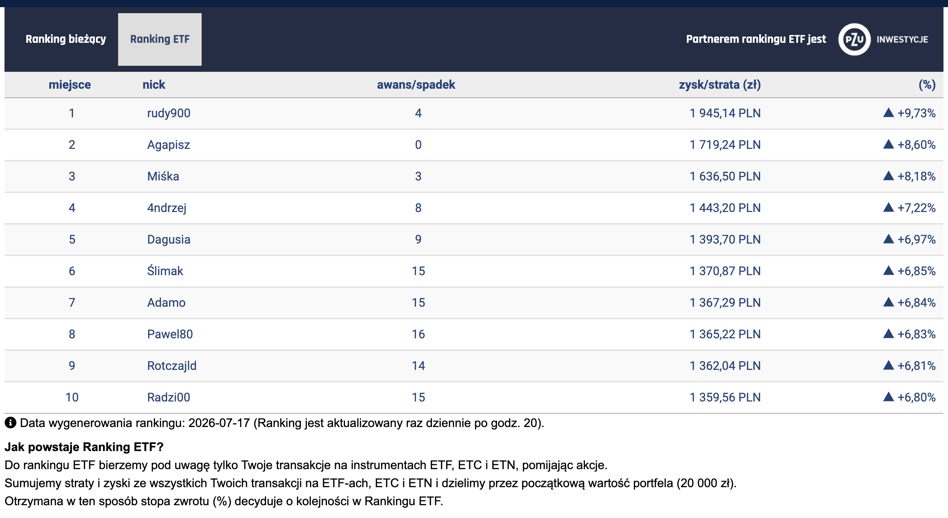The width and height of the screenshot is (948, 518).
Task: Click the up triangle next to +9,73%
Action: pyautogui.click(x=888, y=112)
